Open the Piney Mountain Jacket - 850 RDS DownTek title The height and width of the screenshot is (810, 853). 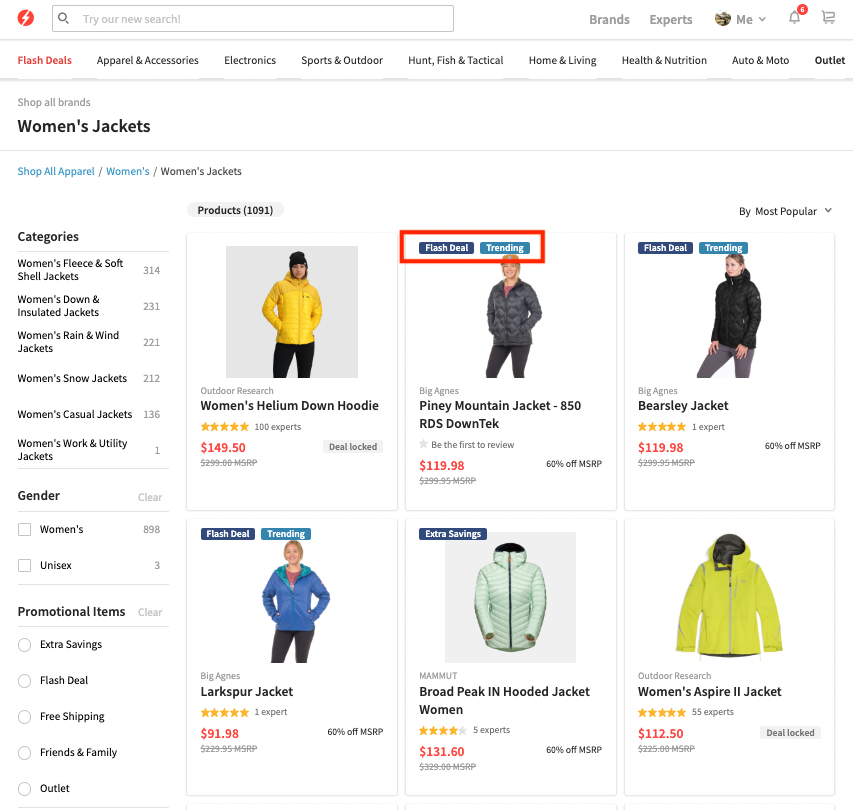point(500,415)
